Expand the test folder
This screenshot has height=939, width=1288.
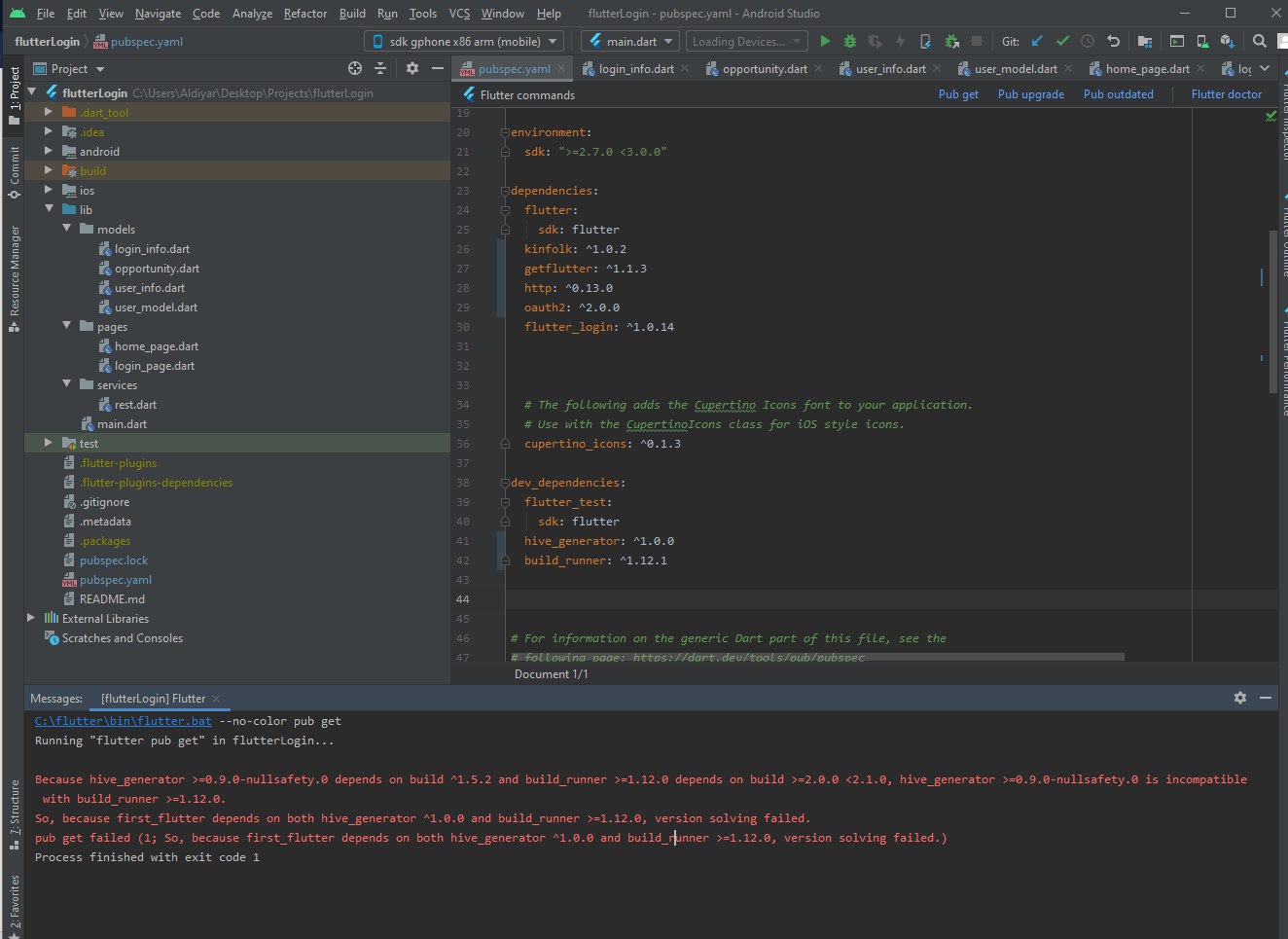pos(49,443)
